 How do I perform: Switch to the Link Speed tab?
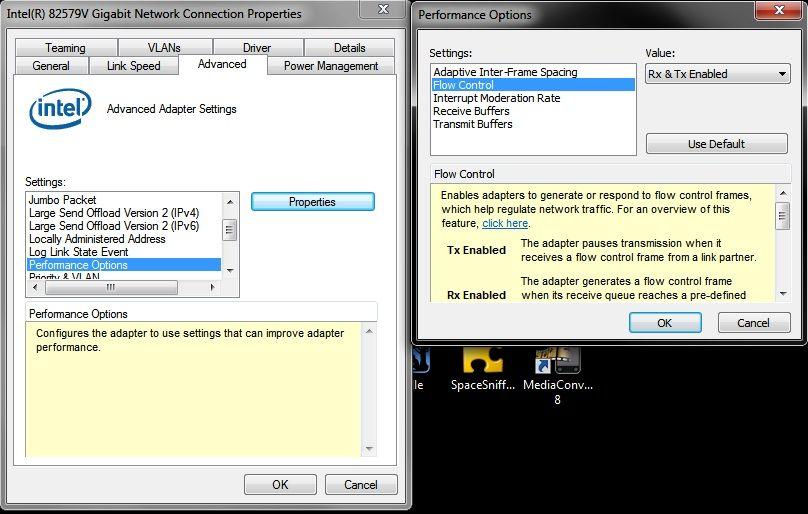click(133, 66)
